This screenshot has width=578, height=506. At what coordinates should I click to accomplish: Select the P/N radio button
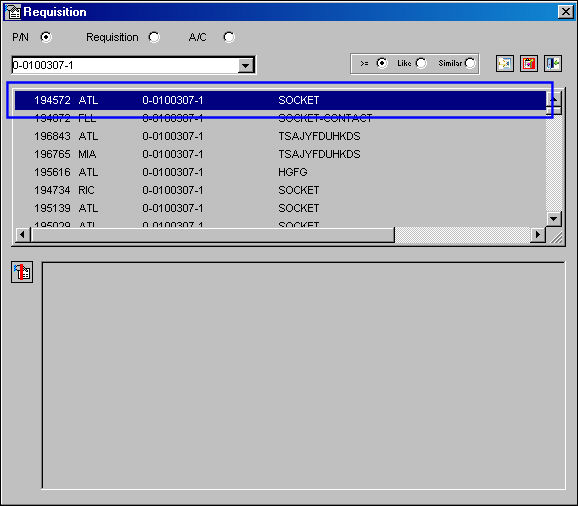coord(46,37)
